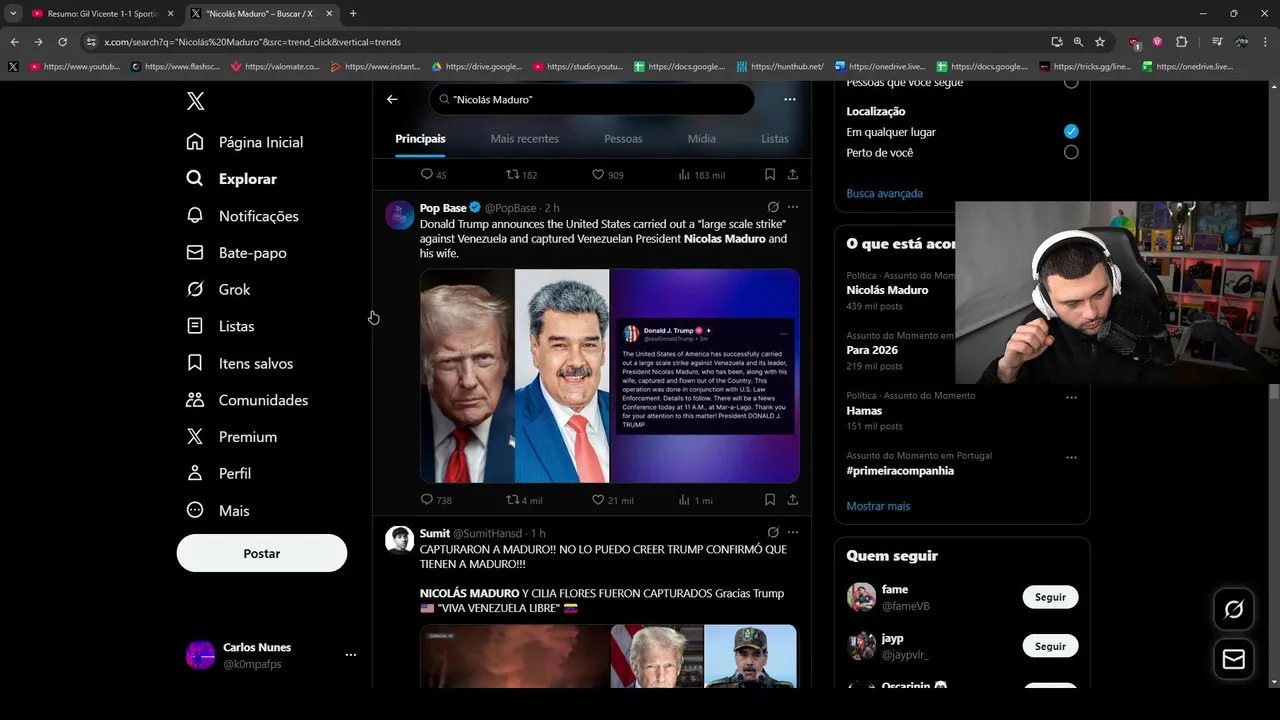Image resolution: width=1280 pixels, height=720 pixels.
Task: Open Página Inicial from the sidebar
Action: click(x=245, y=142)
